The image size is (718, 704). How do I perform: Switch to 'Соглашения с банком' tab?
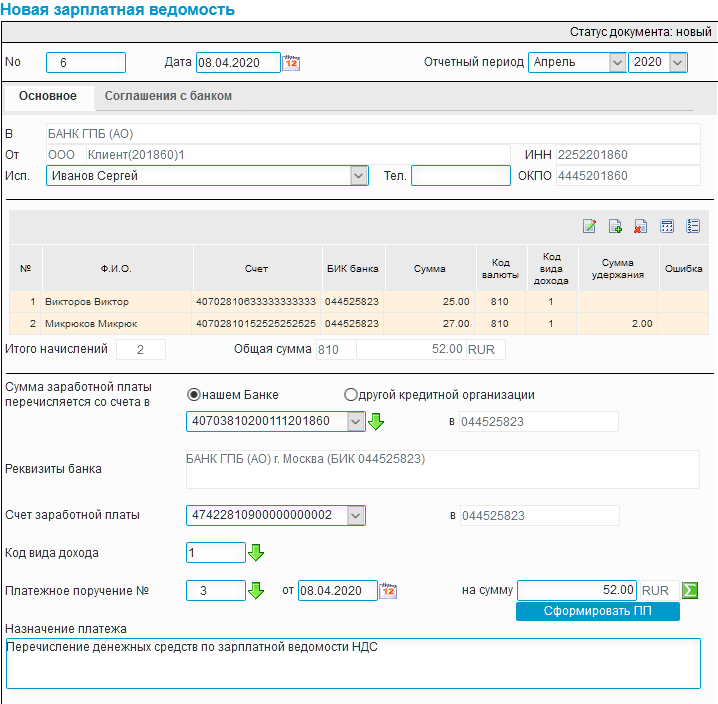point(168,96)
